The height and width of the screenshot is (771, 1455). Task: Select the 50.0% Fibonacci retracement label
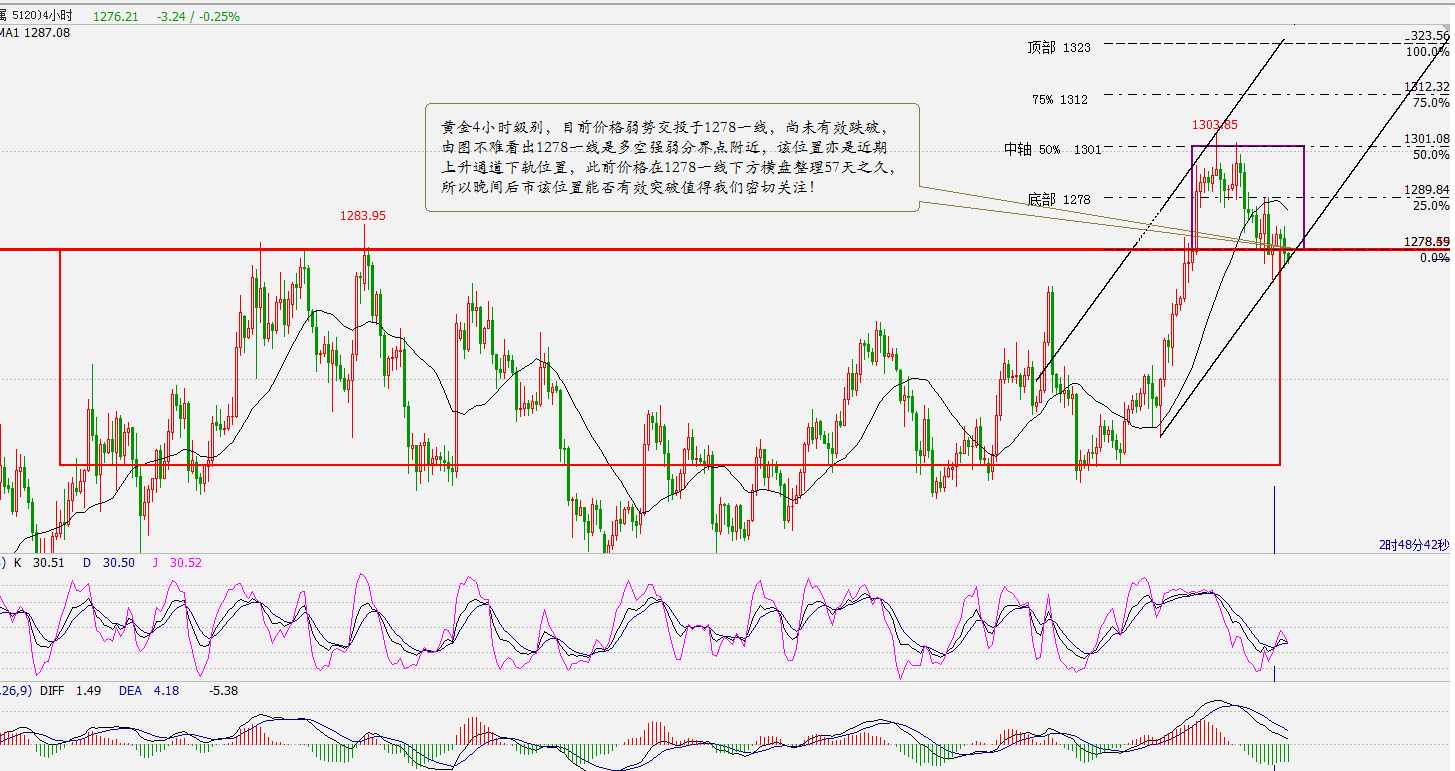tap(1430, 154)
